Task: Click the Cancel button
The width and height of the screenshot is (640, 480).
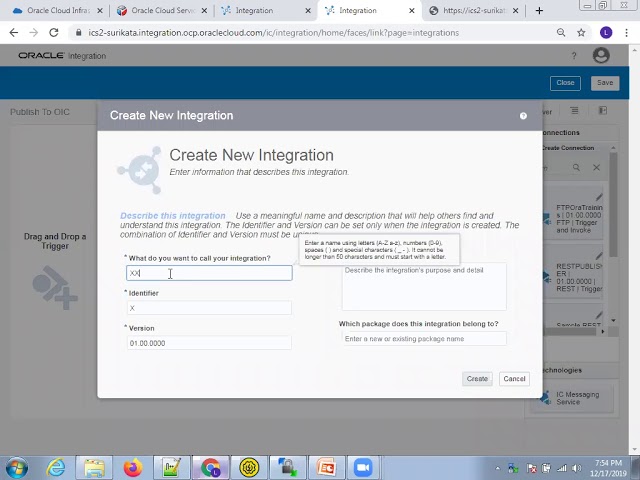Action: pyautogui.click(x=514, y=379)
